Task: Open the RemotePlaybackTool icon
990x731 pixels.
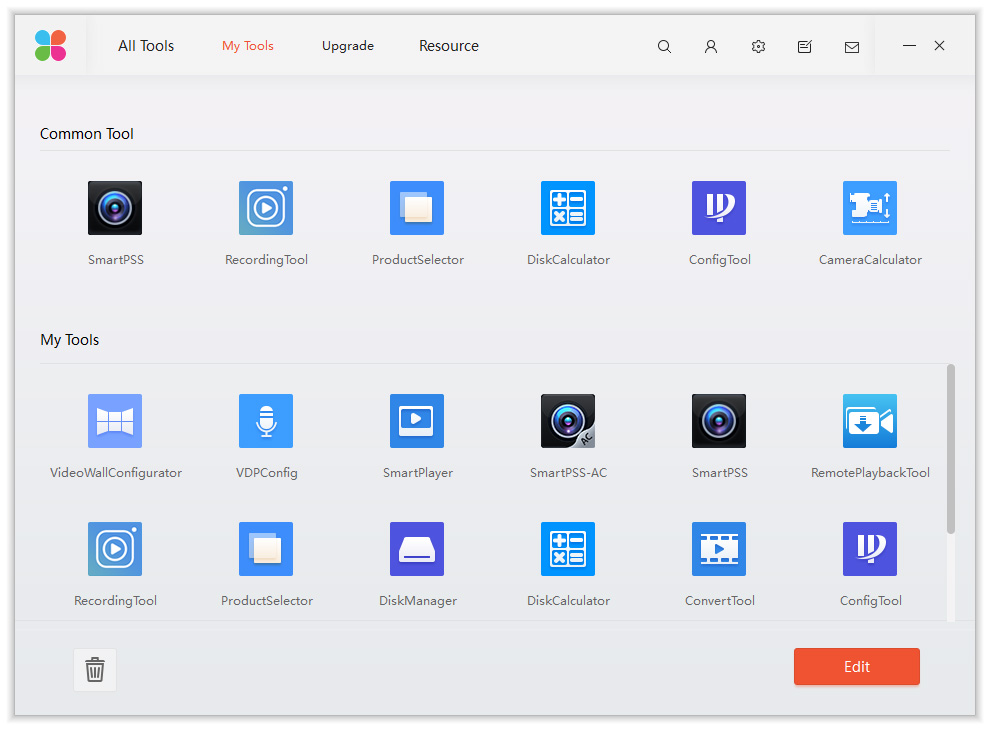Action: pos(869,421)
